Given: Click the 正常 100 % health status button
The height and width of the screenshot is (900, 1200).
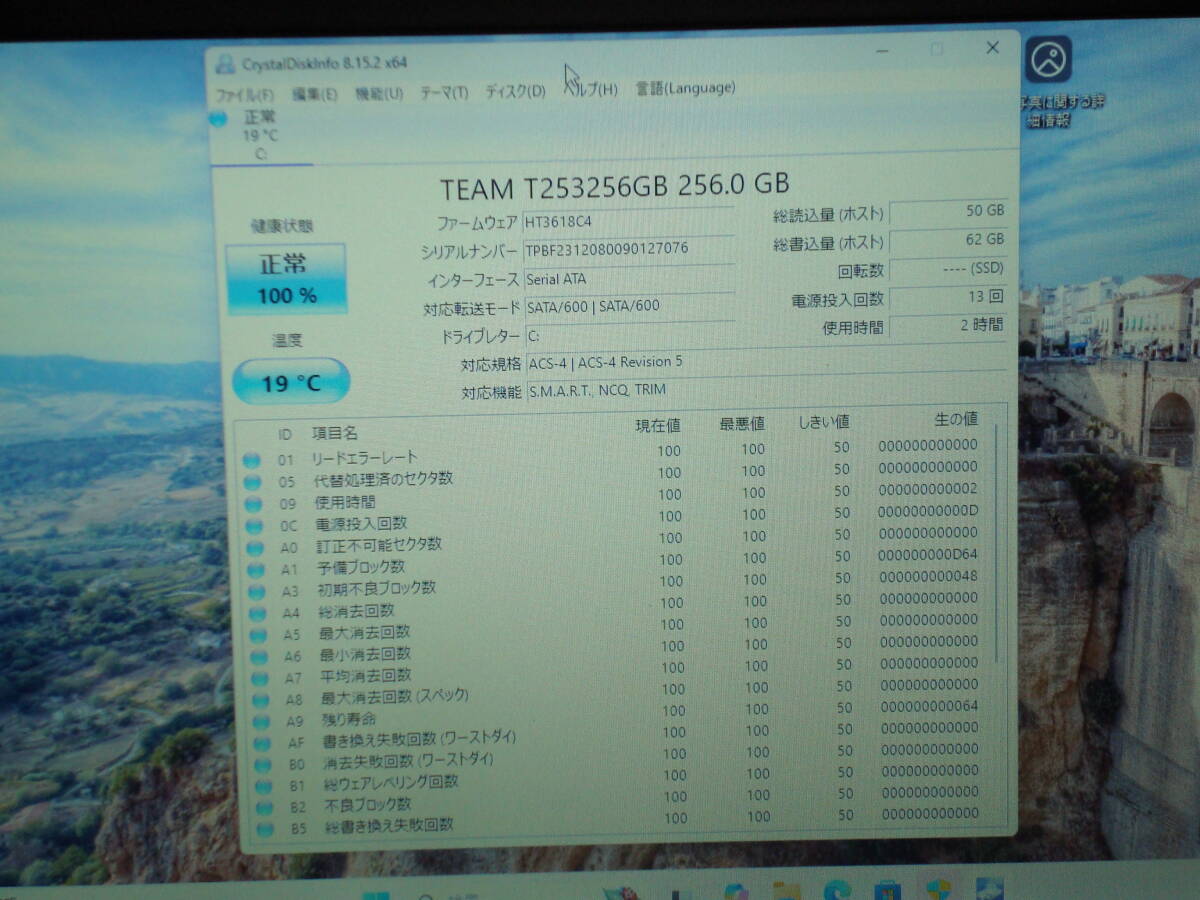Looking at the screenshot, I should point(286,278).
